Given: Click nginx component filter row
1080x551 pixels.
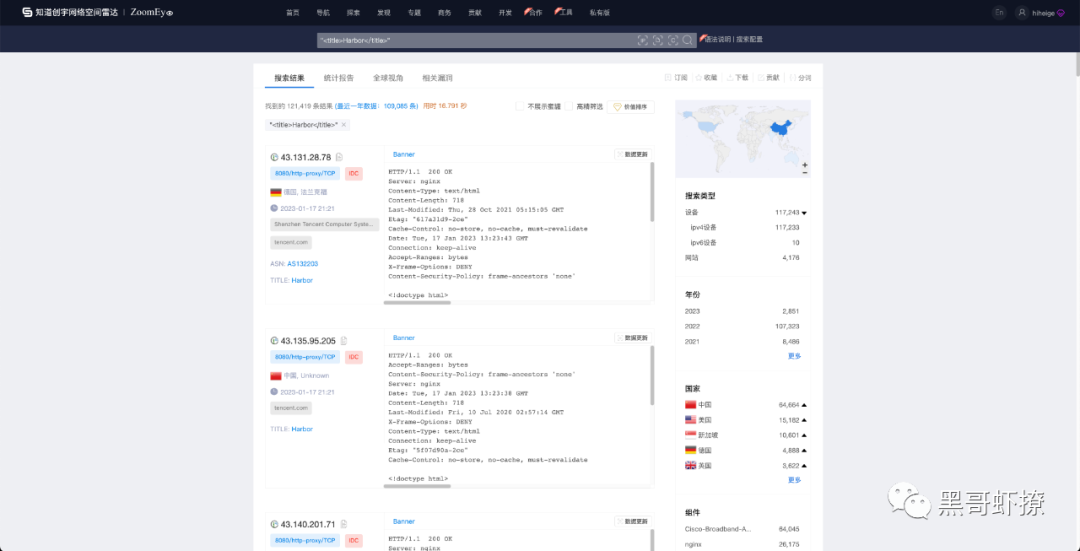Looking at the screenshot, I should [742, 544].
